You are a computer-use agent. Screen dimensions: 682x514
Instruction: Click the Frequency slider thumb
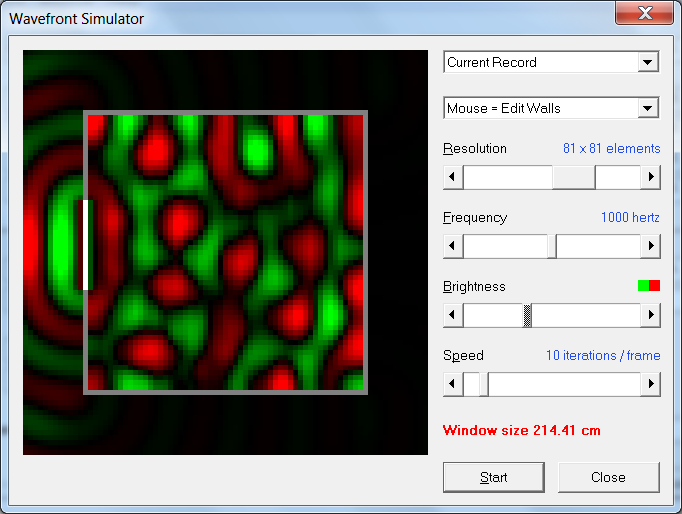(x=552, y=246)
